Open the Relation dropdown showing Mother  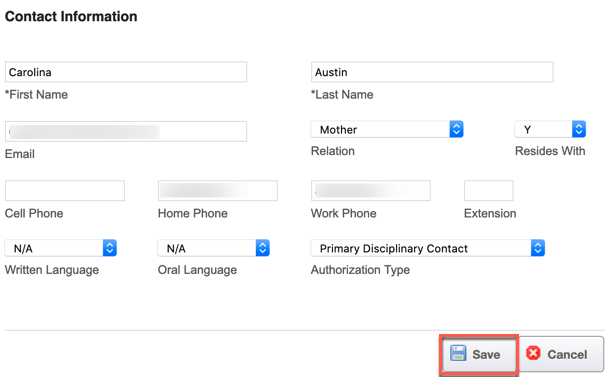point(387,129)
